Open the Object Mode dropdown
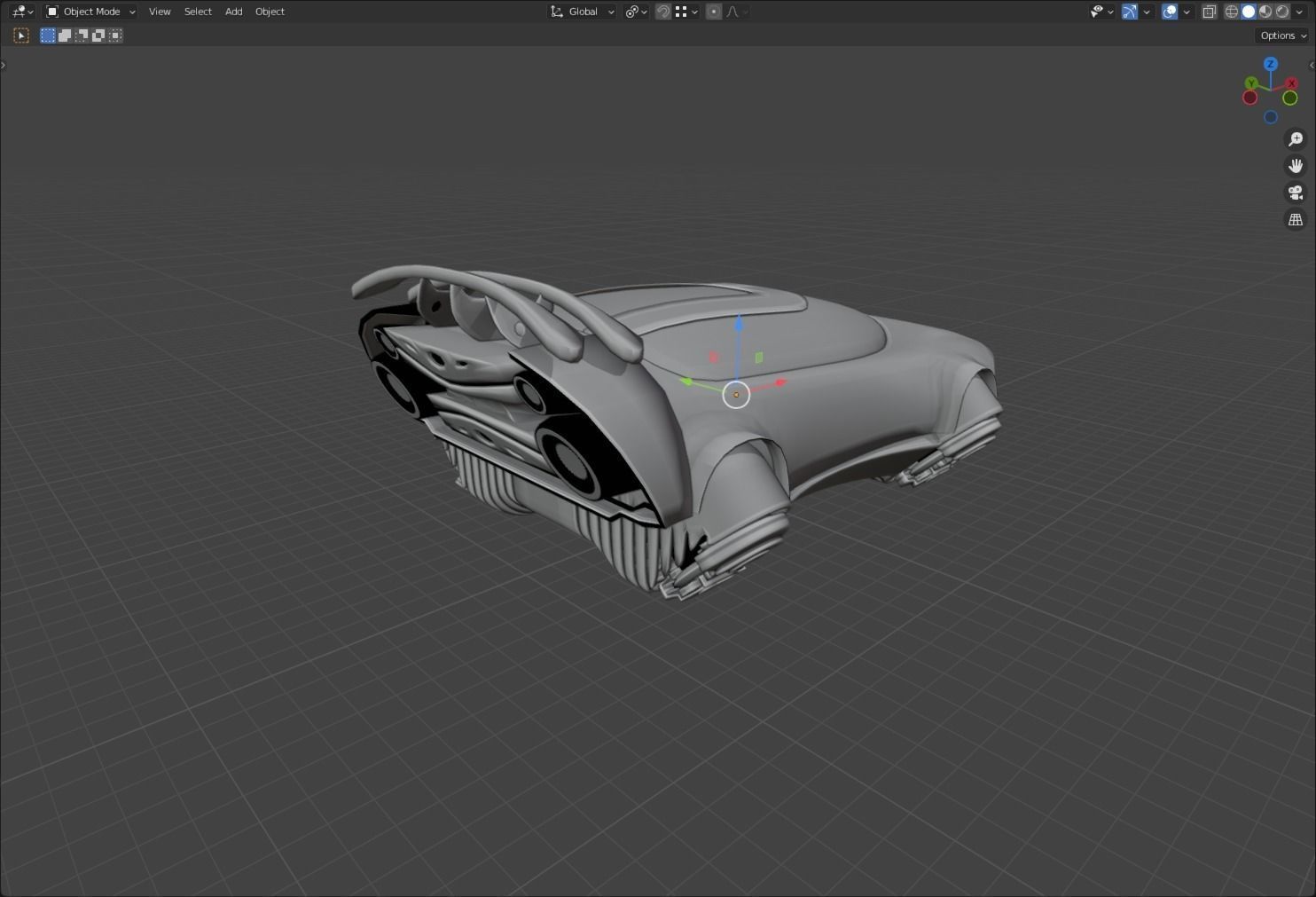This screenshot has width=1316, height=897. point(90,12)
